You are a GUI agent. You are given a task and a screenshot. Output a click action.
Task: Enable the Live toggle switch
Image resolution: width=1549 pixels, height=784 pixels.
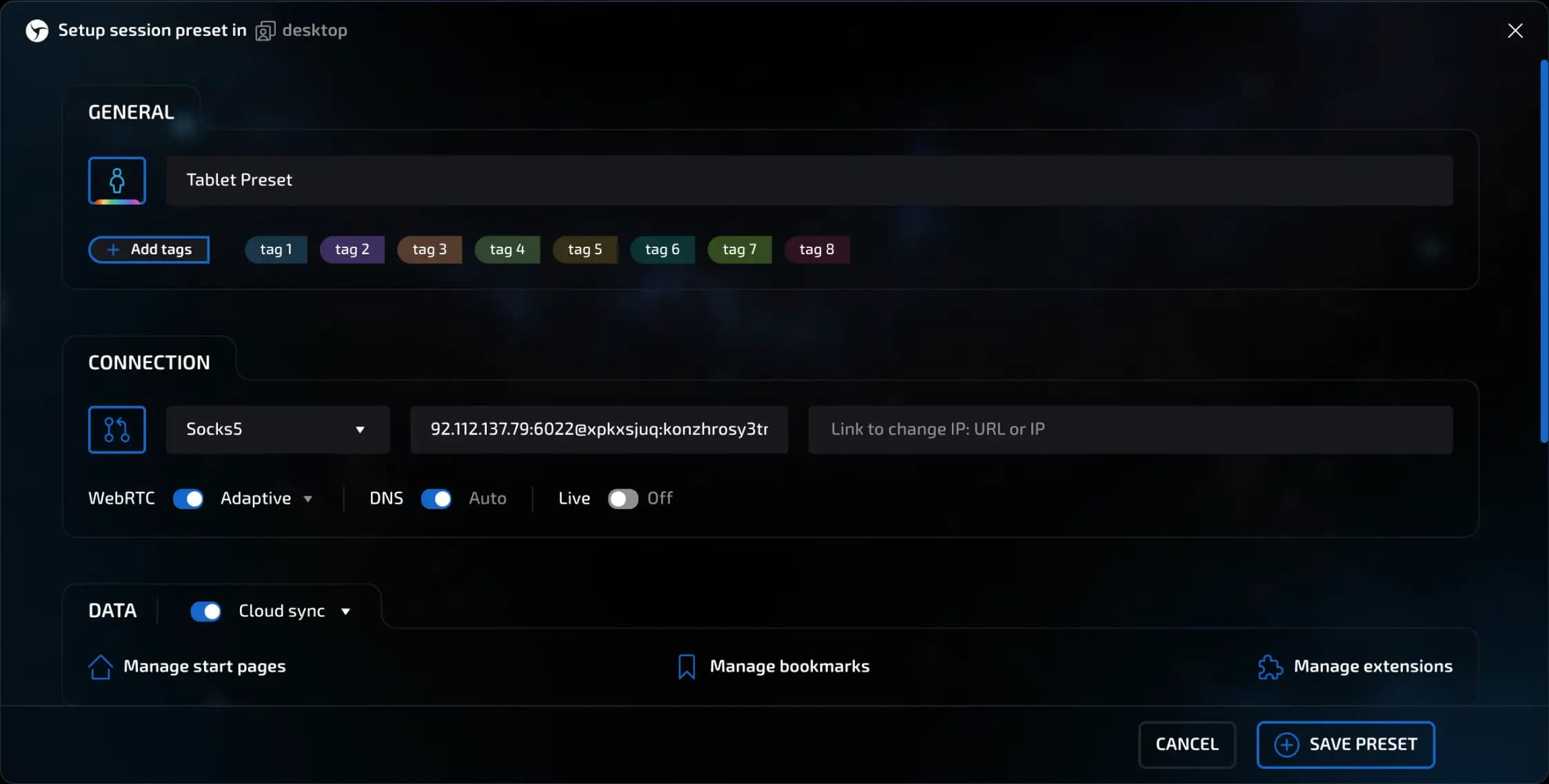coord(622,498)
